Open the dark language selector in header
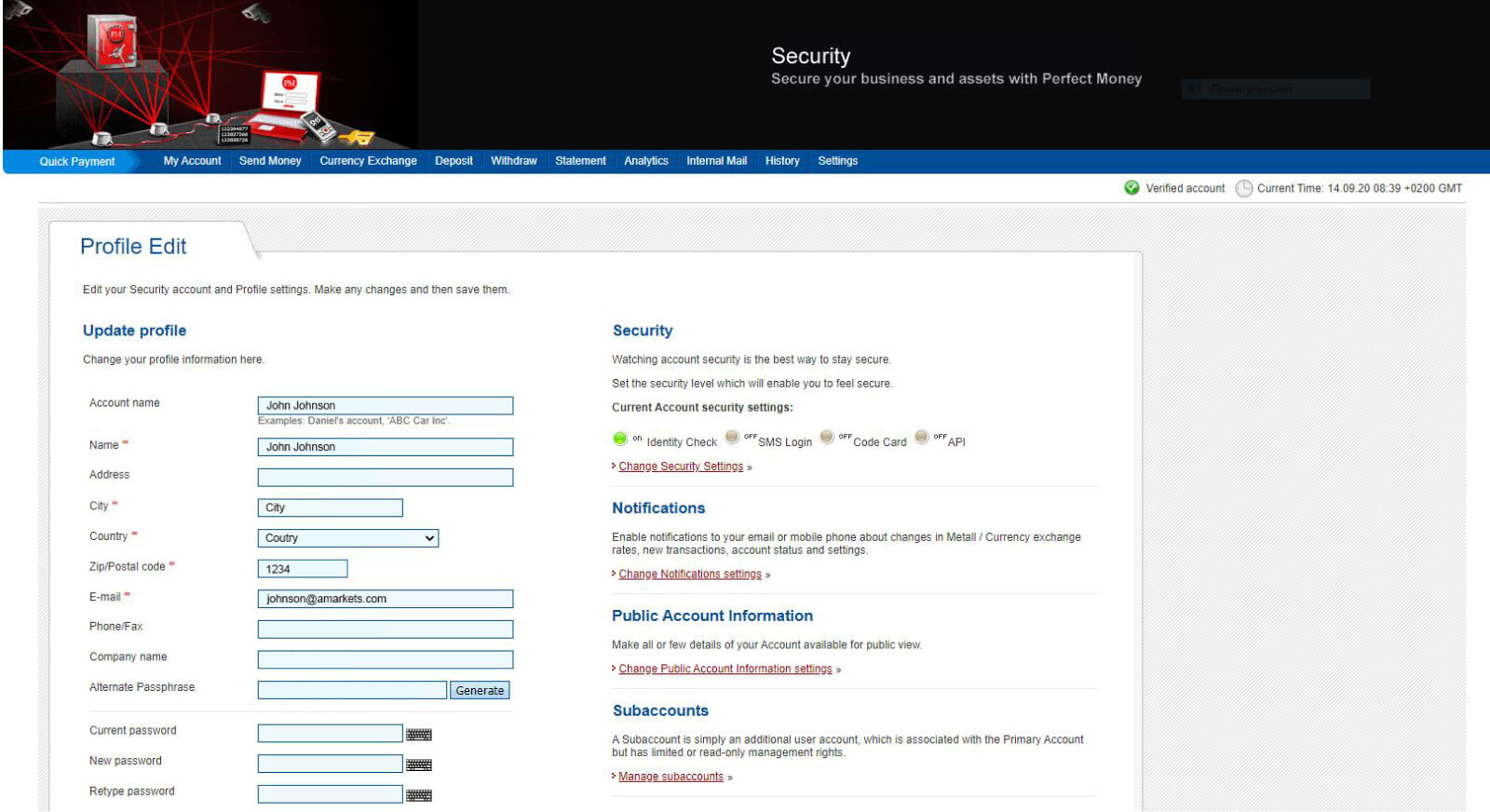Viewport: 1490px width, 812px height. pyautogui.click(x=1275, y=89)
